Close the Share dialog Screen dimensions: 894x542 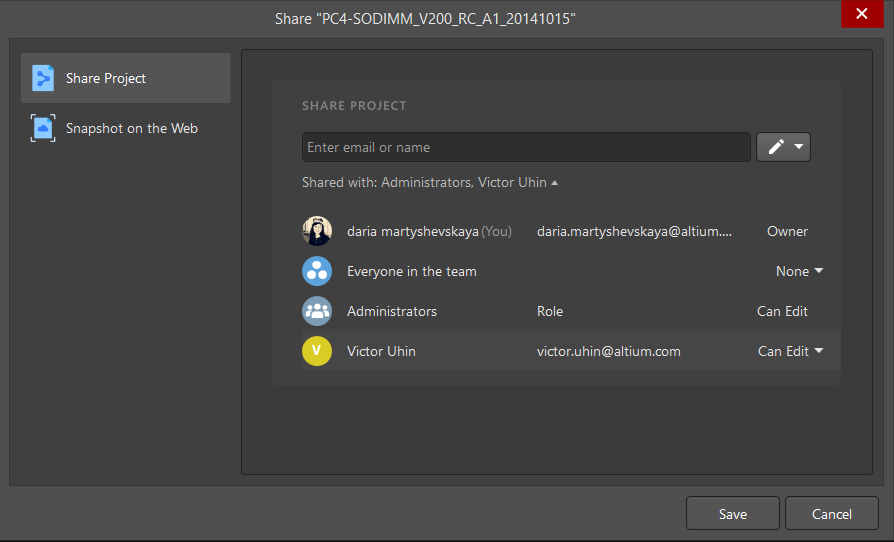(862, 14)
